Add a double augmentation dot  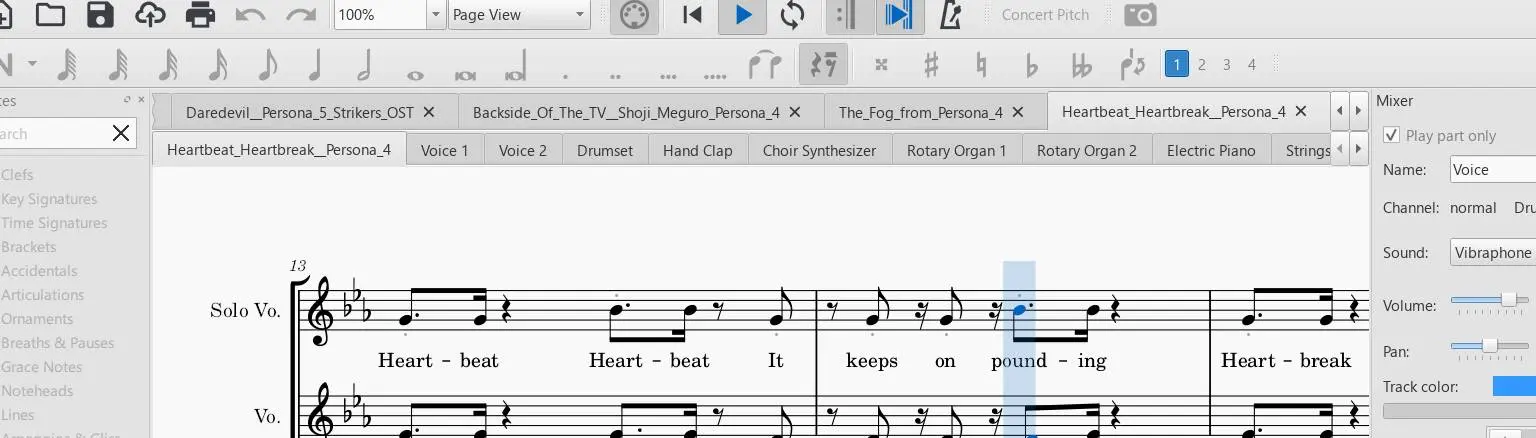click(615, 75)
